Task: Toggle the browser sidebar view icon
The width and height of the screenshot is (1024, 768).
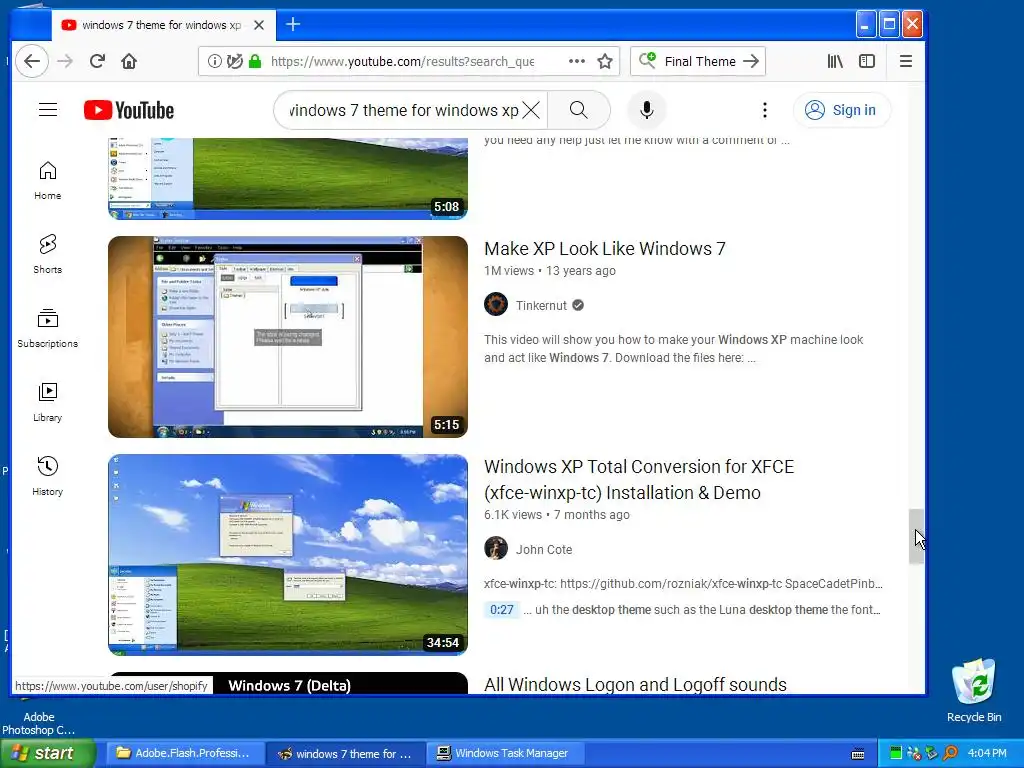Action: (x=867, y=61)
